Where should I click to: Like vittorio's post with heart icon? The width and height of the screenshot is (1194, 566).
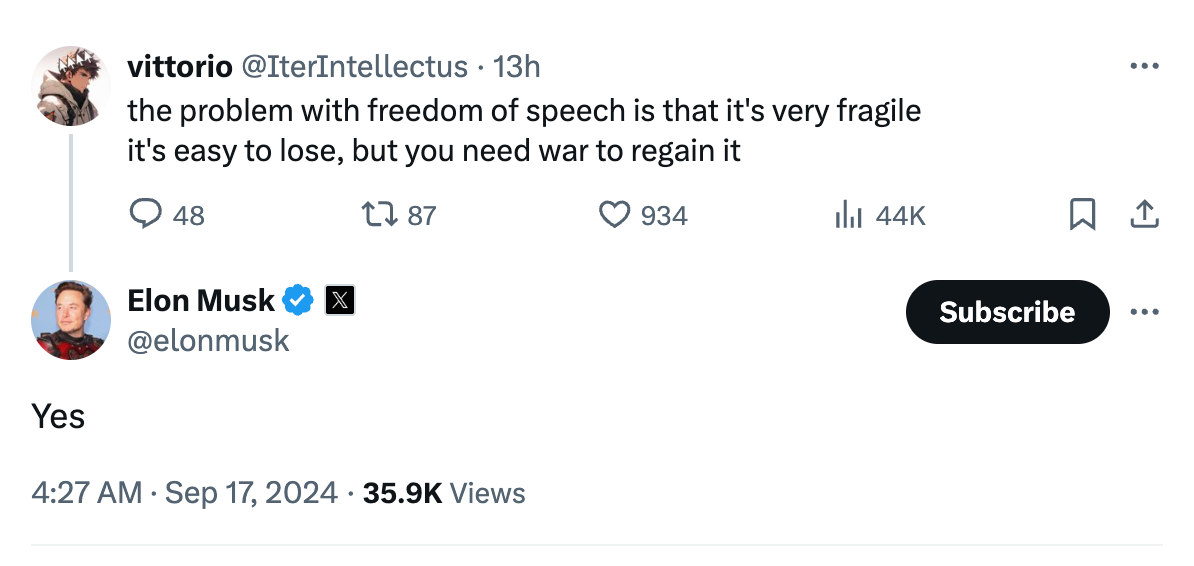(x=614, y=214)
